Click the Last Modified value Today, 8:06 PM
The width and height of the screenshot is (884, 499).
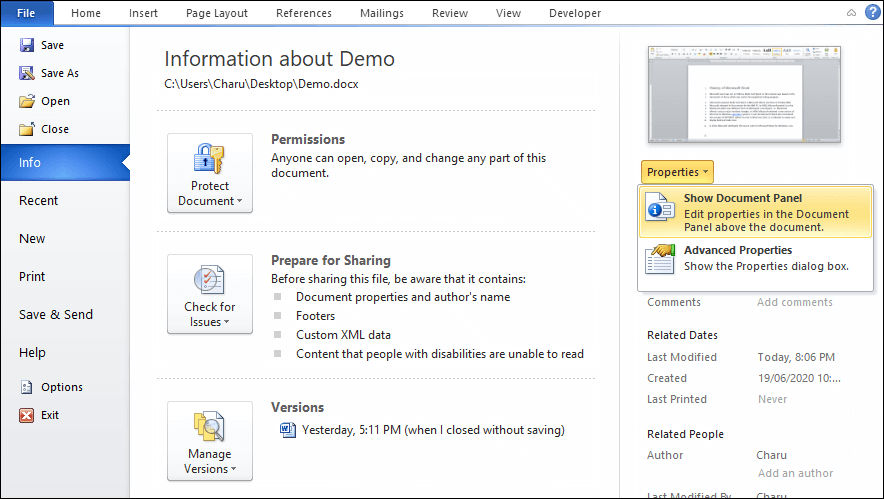(796, 357)
